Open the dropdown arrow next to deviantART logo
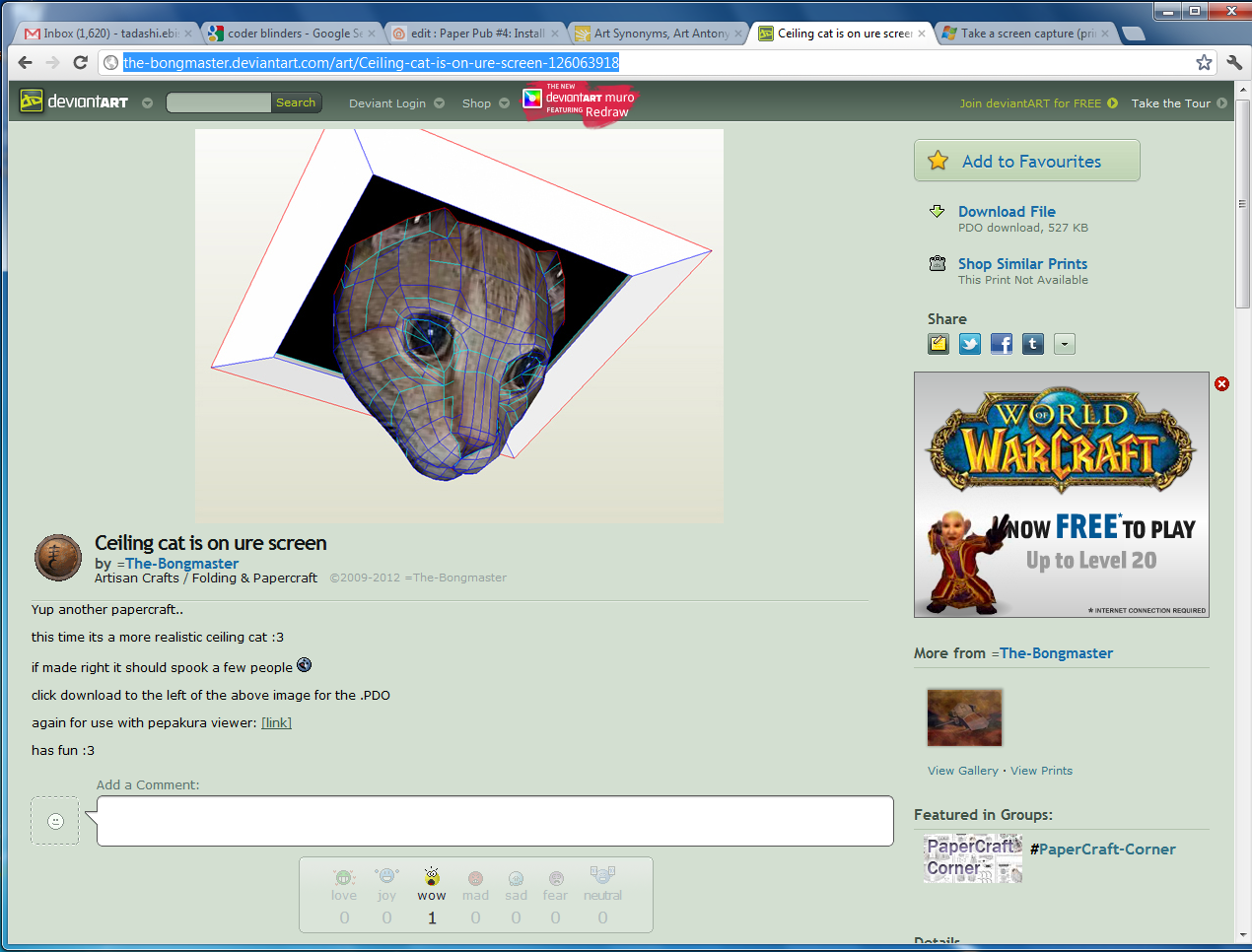 [x=147, y=102]
